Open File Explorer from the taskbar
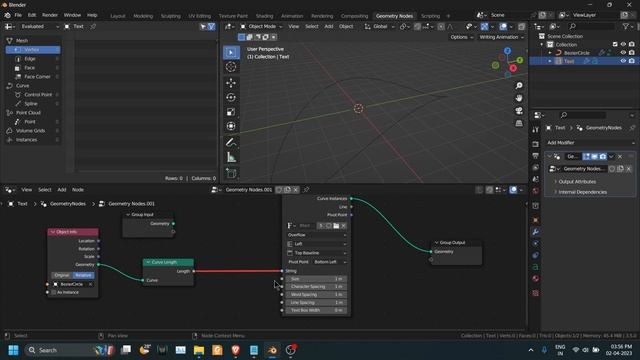 (x=199, y=350)
